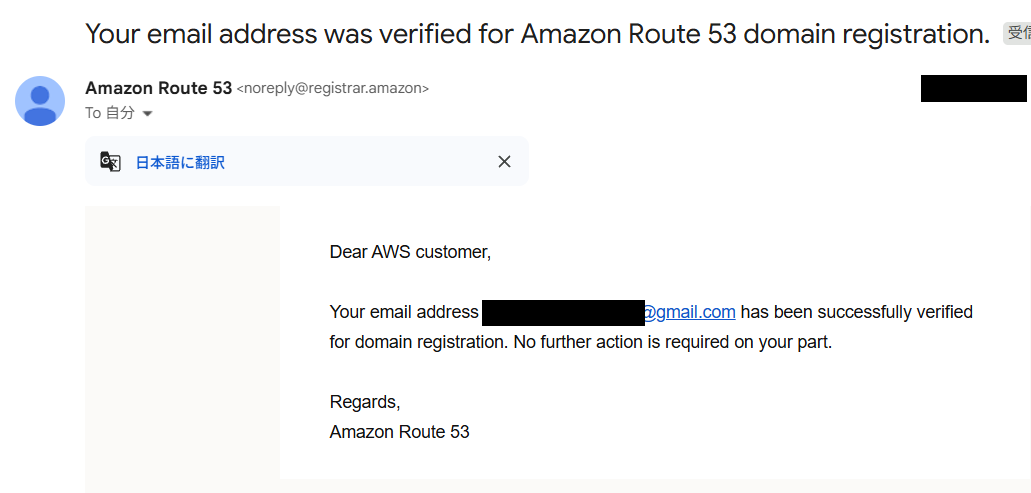Click 'has been successfully verified' text
This screenshot has width=1031, height=493.
[x=857, y=312]
